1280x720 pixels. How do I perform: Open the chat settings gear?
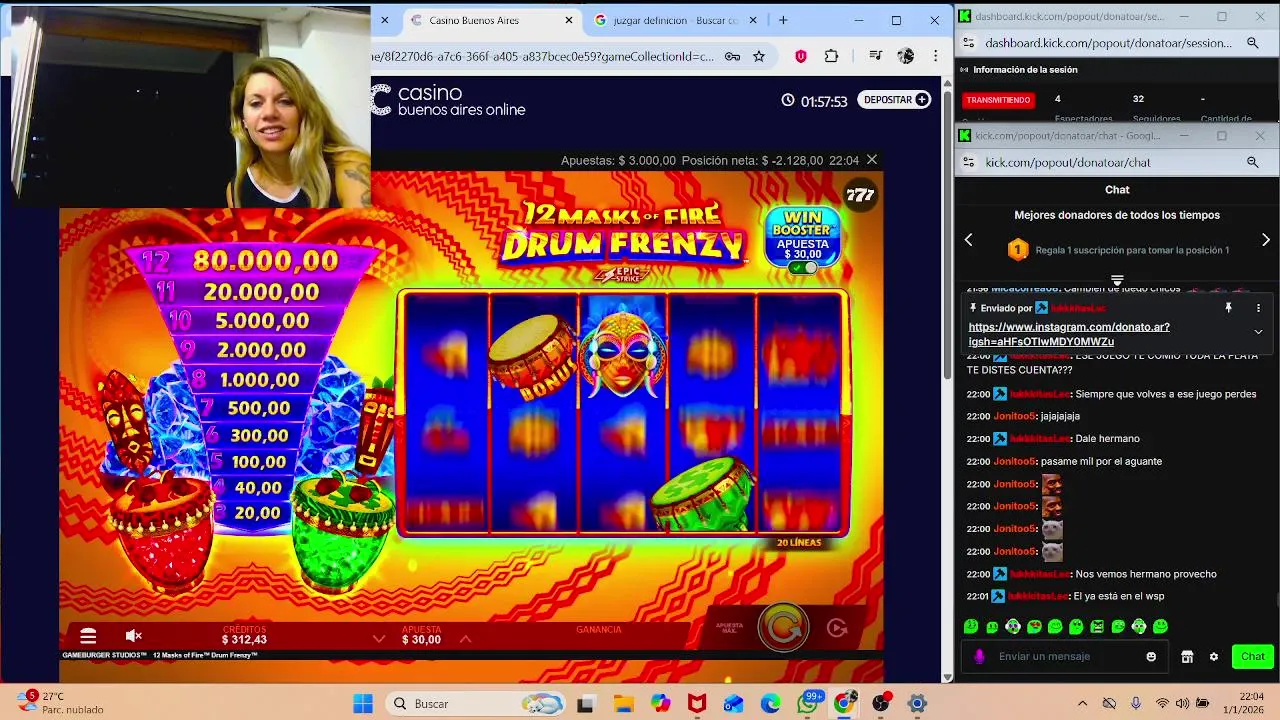coord(1214,656)
